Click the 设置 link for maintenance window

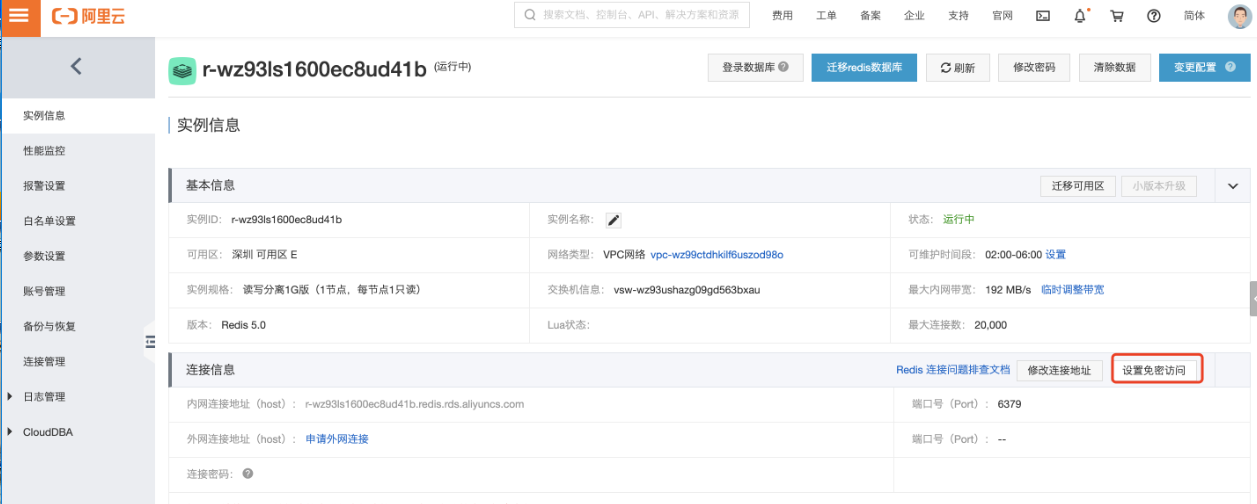pyautogui.click(x=1055, y=255)
